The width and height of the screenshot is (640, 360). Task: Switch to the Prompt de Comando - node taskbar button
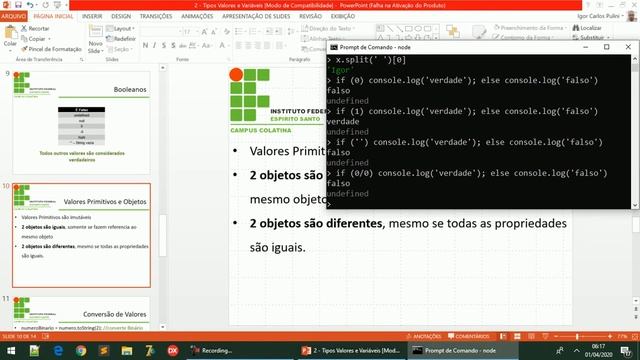point(463,351)
